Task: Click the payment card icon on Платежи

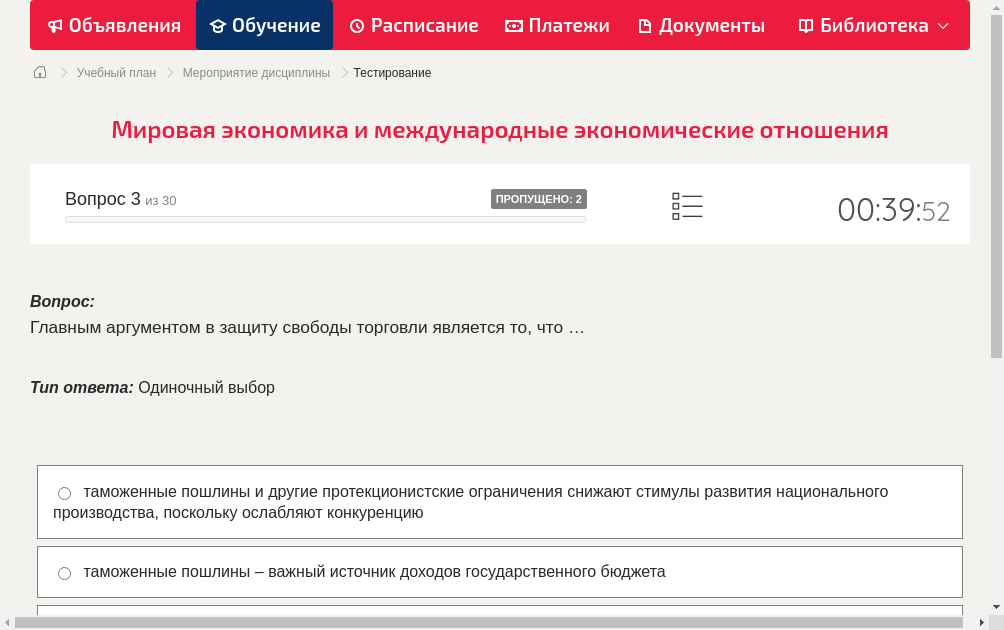Action: [x=513, y=25]
